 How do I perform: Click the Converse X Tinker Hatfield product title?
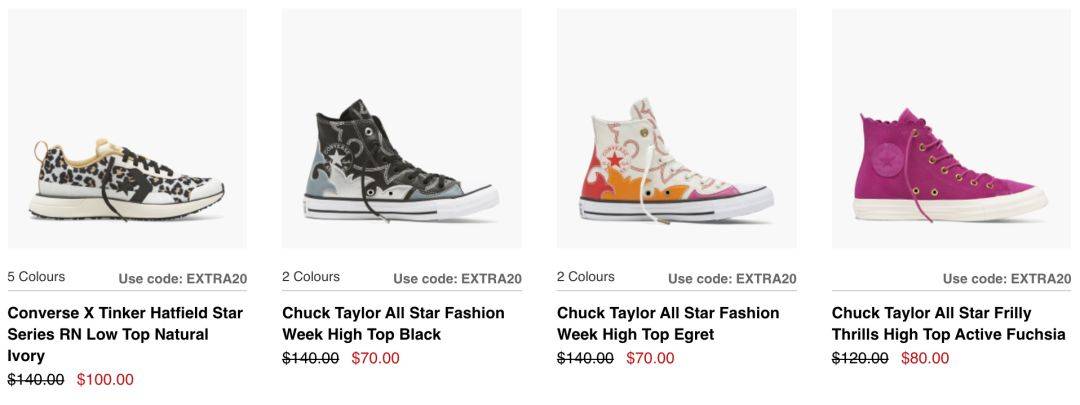pyautogui.click(x=125, y=334)
